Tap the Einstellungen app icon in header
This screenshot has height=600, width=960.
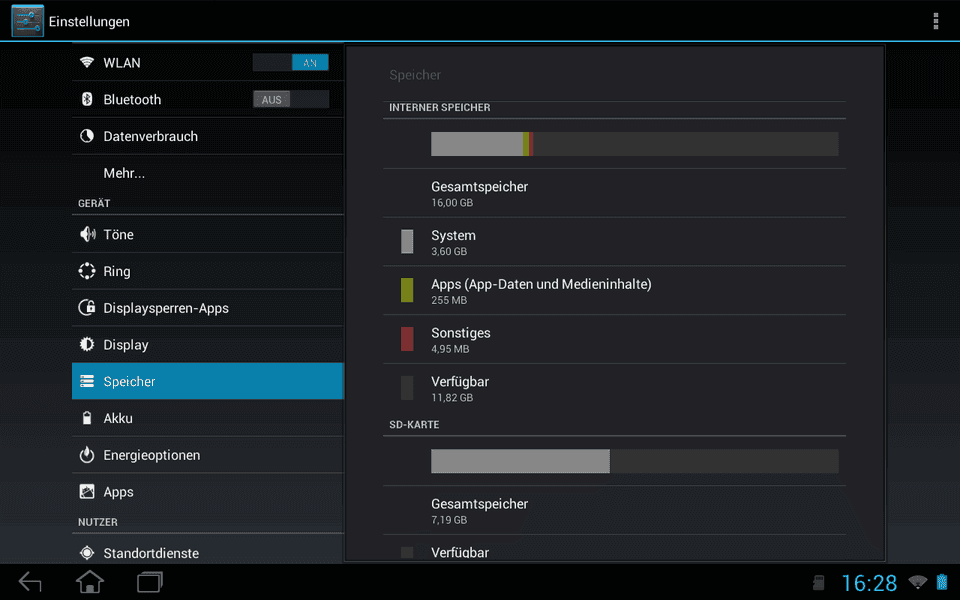(28, 21)
